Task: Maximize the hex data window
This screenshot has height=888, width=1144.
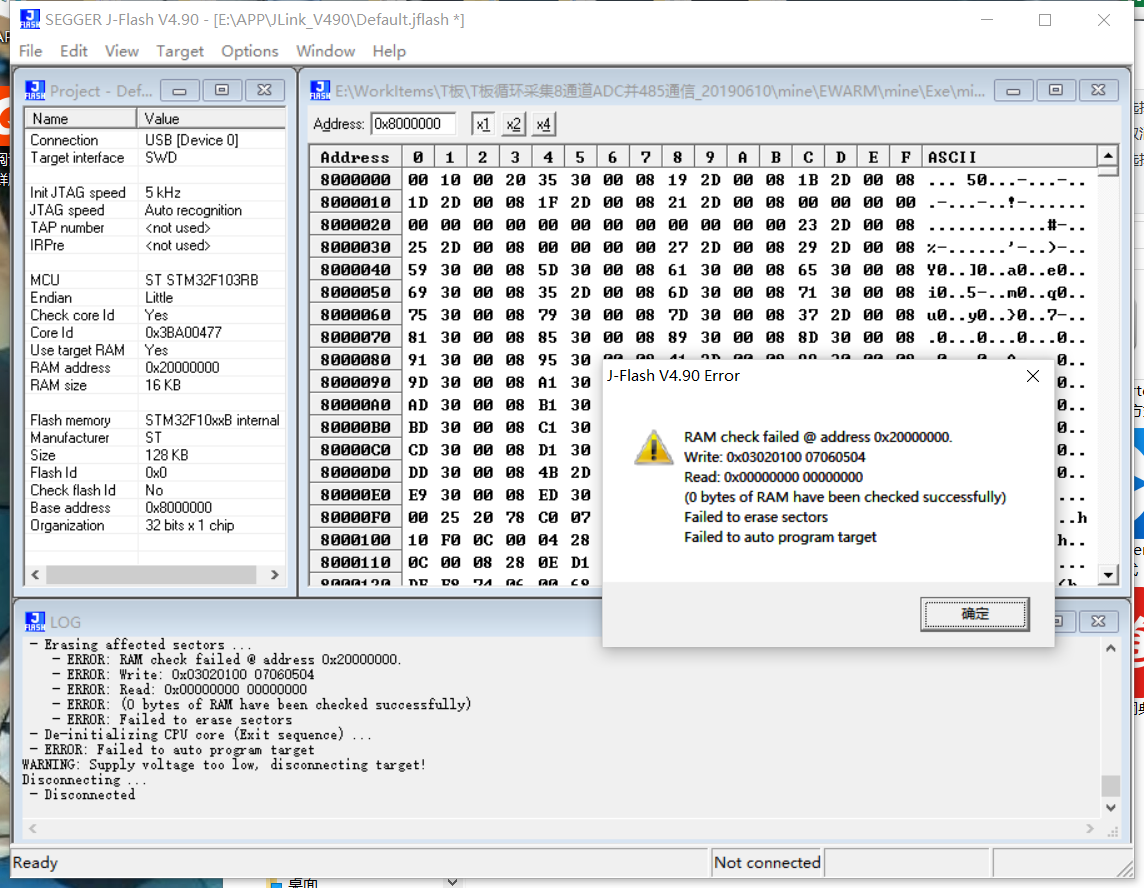Action: pyautogui.click(x=1056, y=90)
